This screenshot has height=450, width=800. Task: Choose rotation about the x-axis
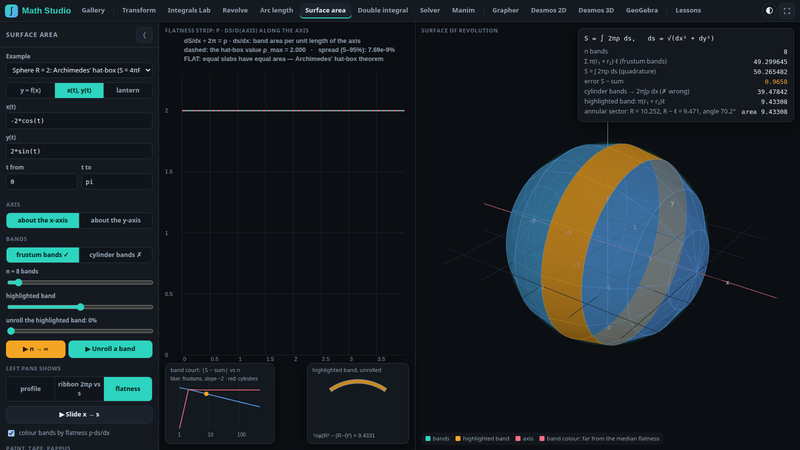tap(43, 220)
